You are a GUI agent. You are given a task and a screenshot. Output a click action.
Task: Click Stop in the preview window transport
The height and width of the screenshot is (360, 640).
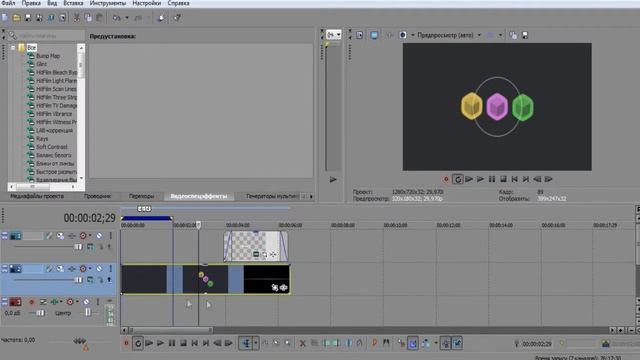pos(503,179)
